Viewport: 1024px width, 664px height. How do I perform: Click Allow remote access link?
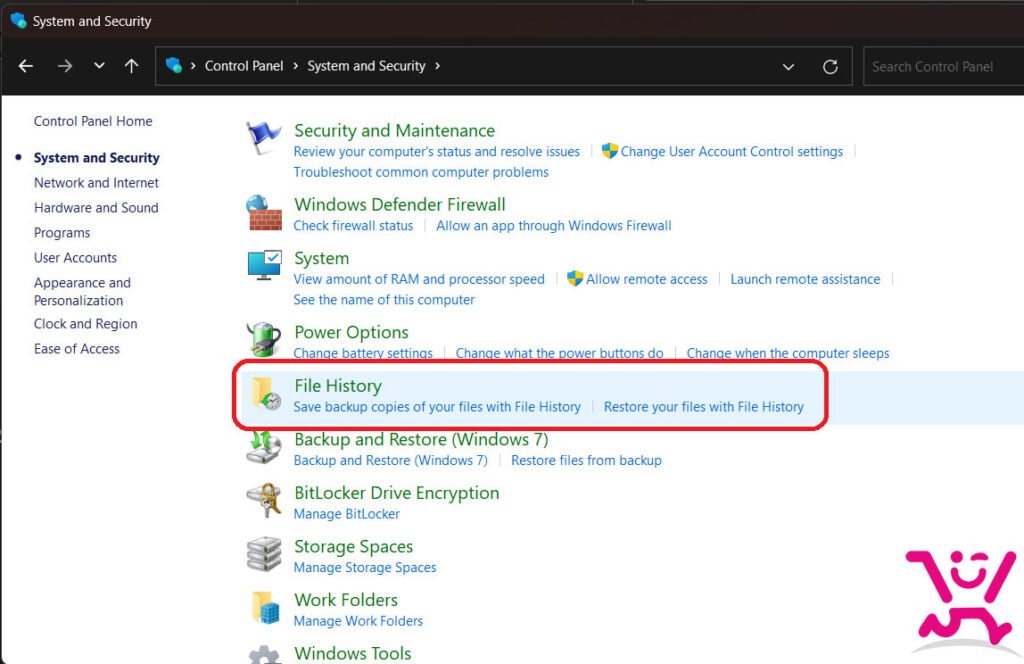point(647,279)
